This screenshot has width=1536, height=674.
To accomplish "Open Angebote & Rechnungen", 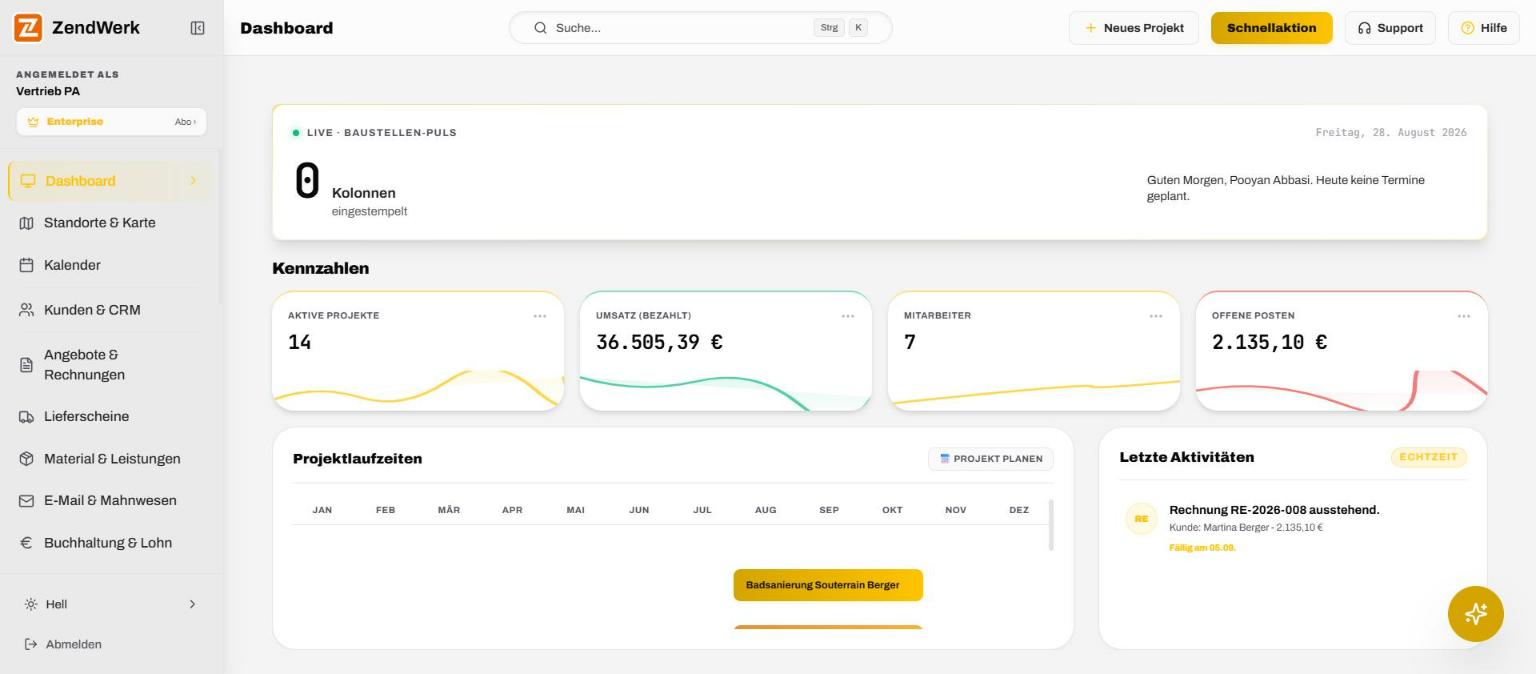I will point(110,365).
